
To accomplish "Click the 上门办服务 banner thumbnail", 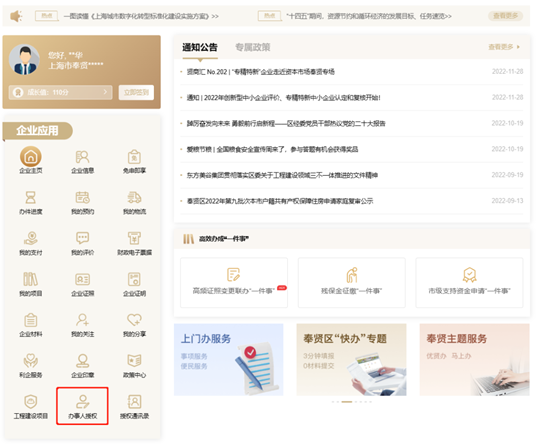I will coord(229,359).
